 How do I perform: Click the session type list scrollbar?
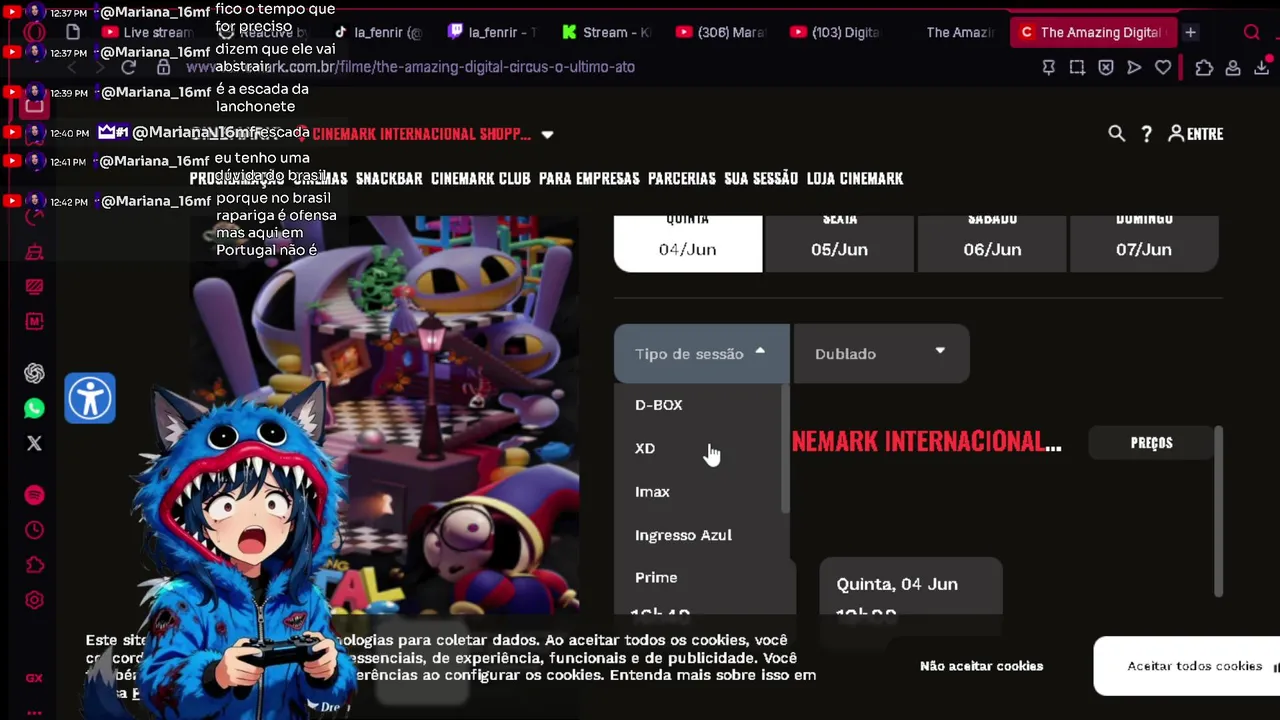[x=785, y=448]
